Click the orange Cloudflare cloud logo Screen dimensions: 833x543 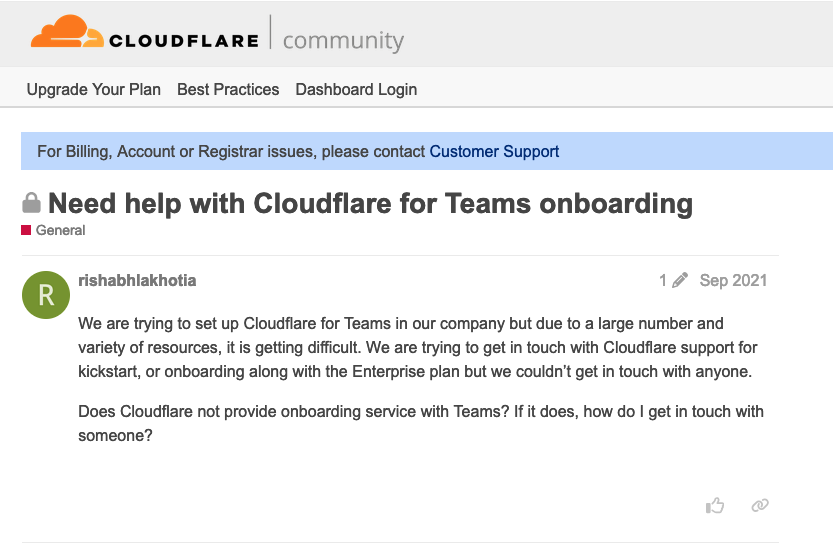click(x=67, y=32)
